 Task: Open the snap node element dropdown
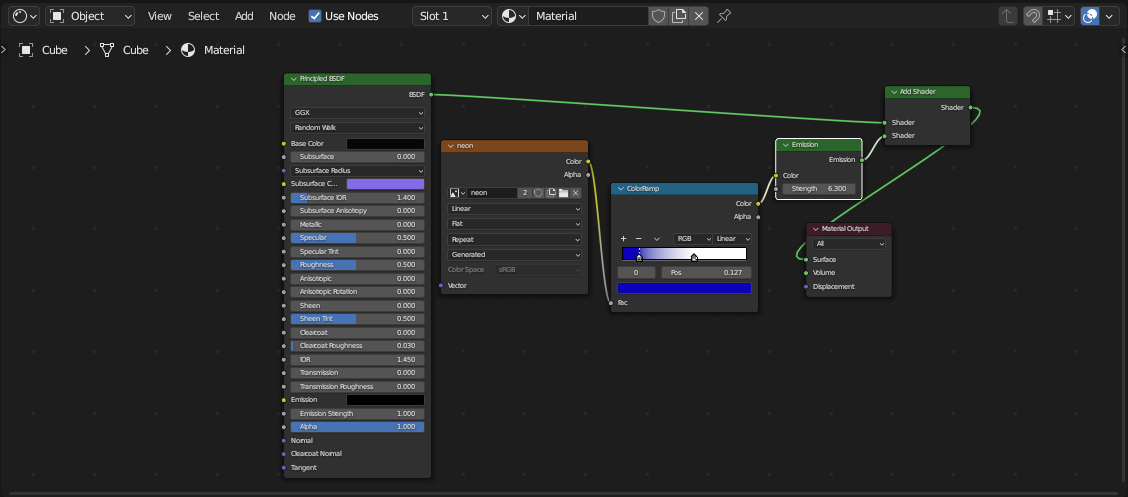pyautogui.click(x=1060, y=16)
